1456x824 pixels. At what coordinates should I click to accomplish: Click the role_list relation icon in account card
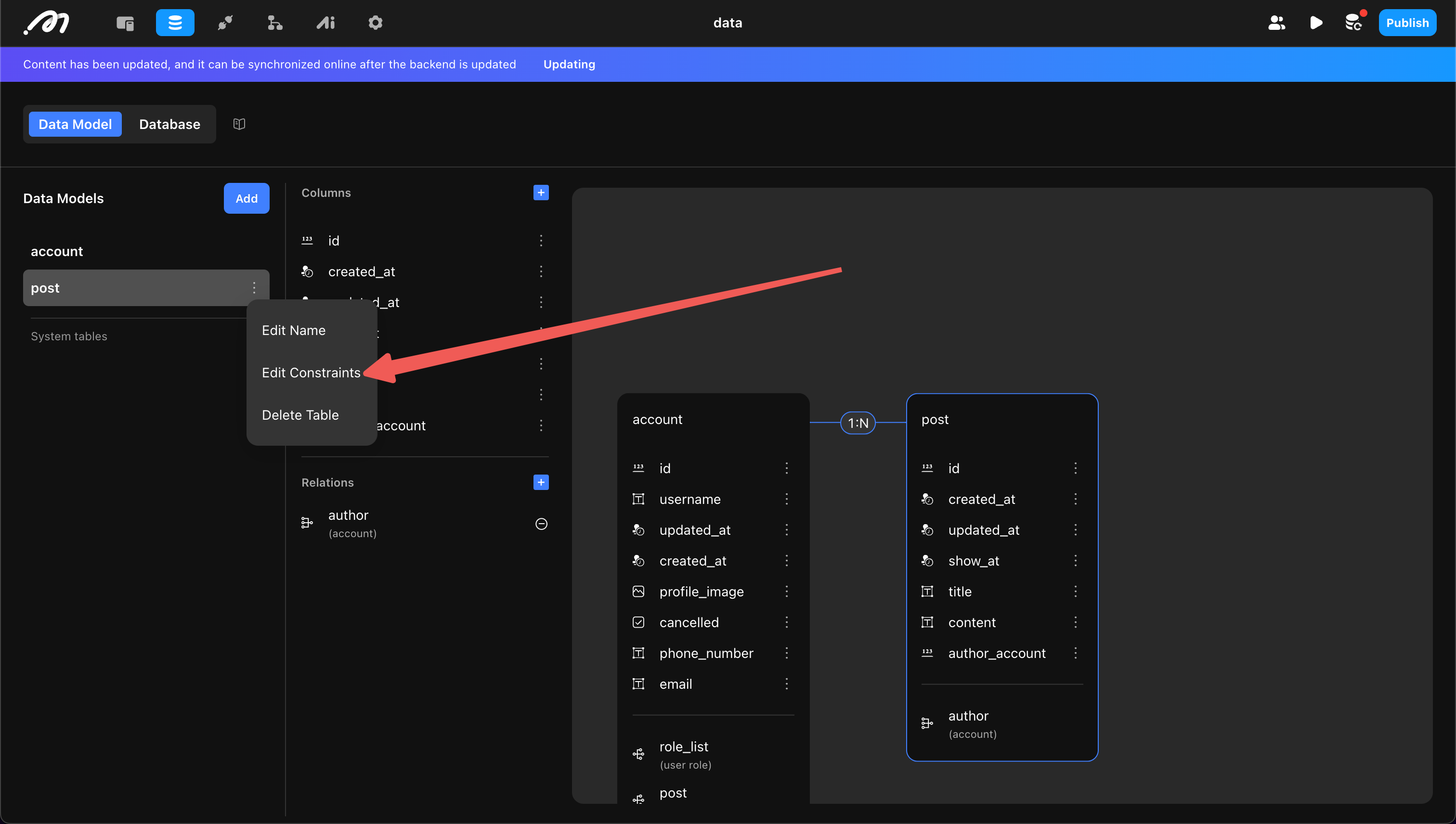[638, 754]
